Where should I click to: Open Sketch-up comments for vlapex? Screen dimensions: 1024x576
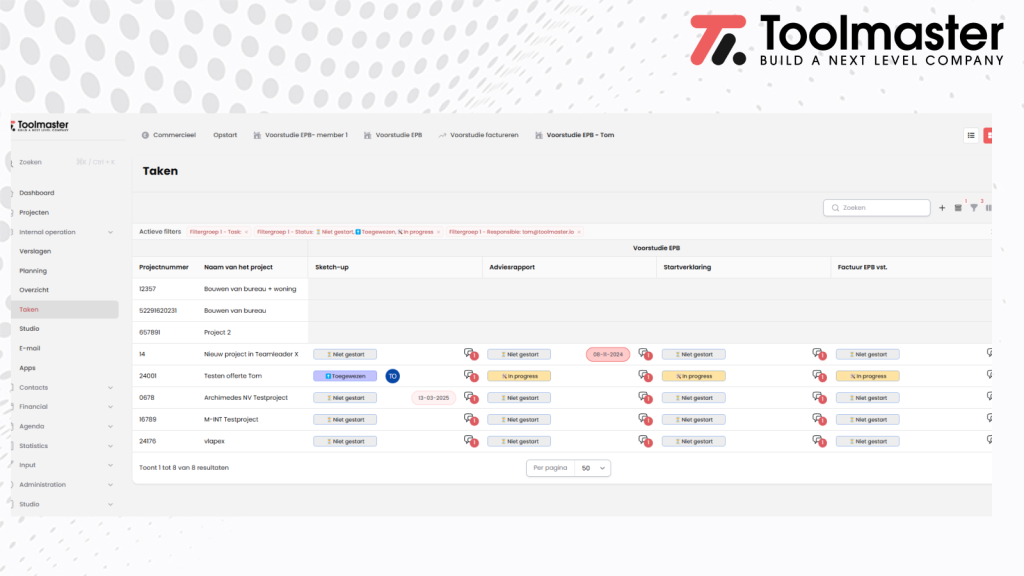(x=471, y=441)
